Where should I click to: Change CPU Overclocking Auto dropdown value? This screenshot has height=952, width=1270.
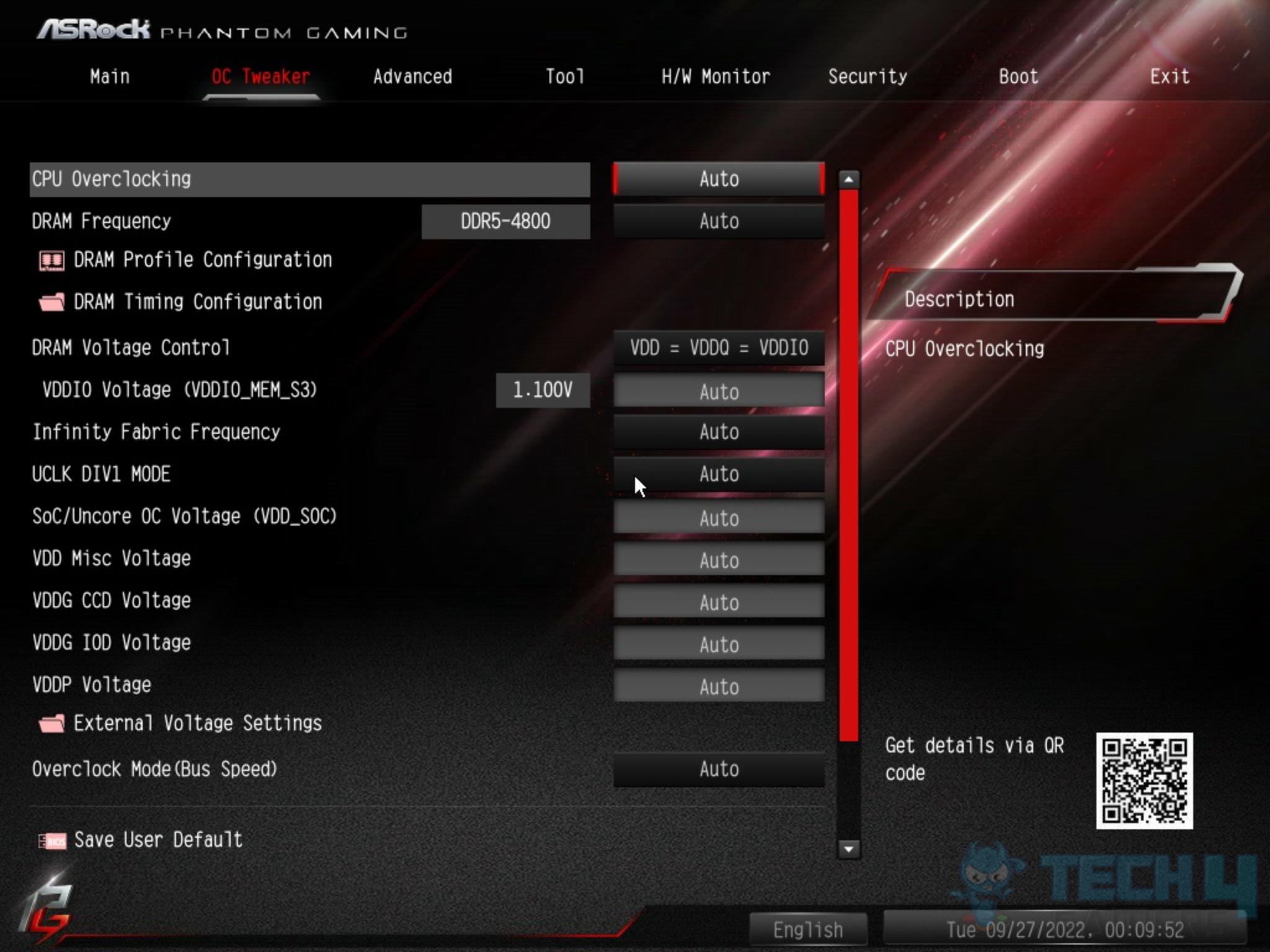[x=718, y=179]
